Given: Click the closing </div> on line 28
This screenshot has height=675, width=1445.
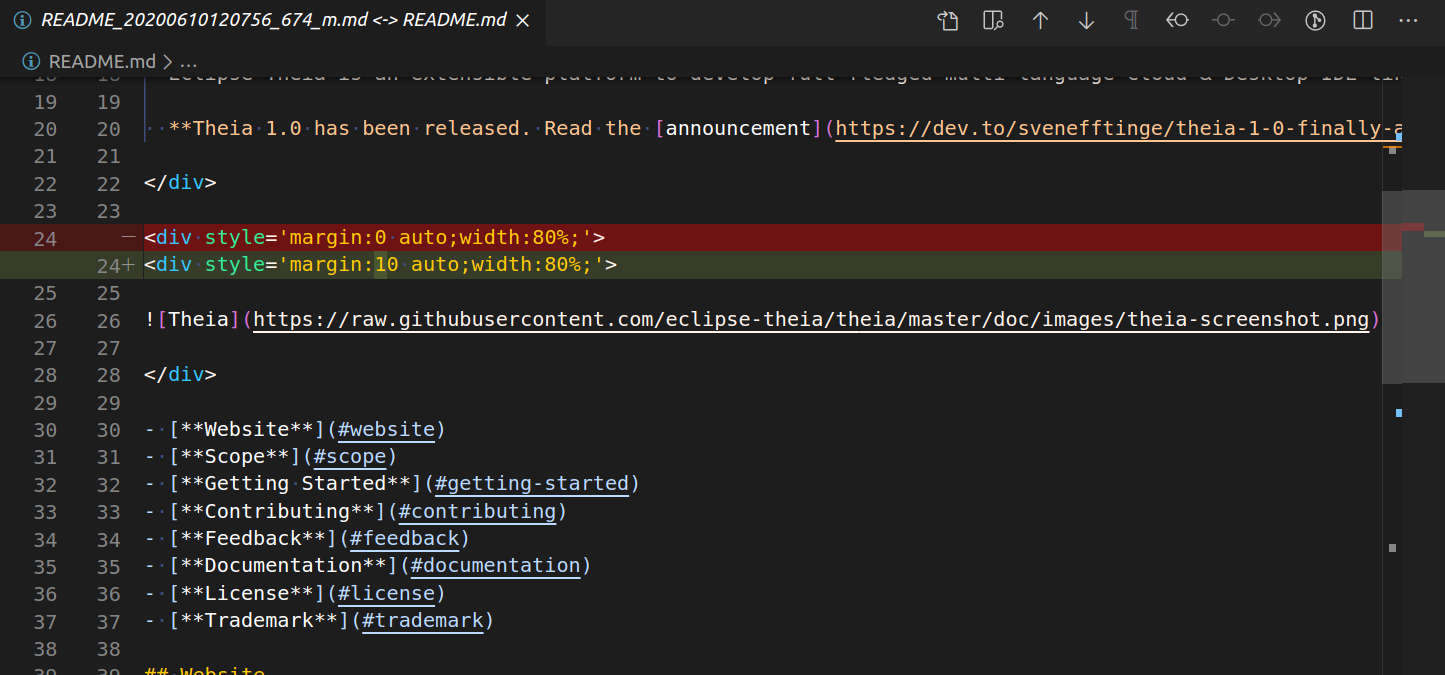Looking at the screenshot, I should (180, 375).
